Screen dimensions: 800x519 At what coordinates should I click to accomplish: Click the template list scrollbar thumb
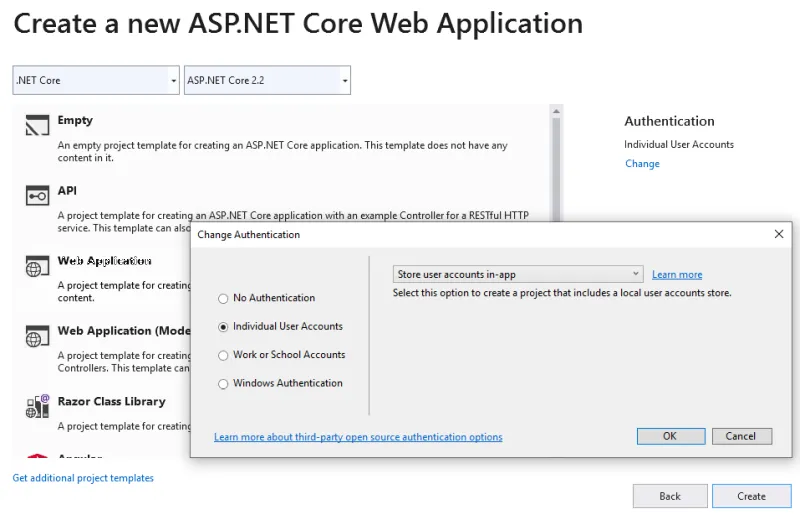(556, 169)
